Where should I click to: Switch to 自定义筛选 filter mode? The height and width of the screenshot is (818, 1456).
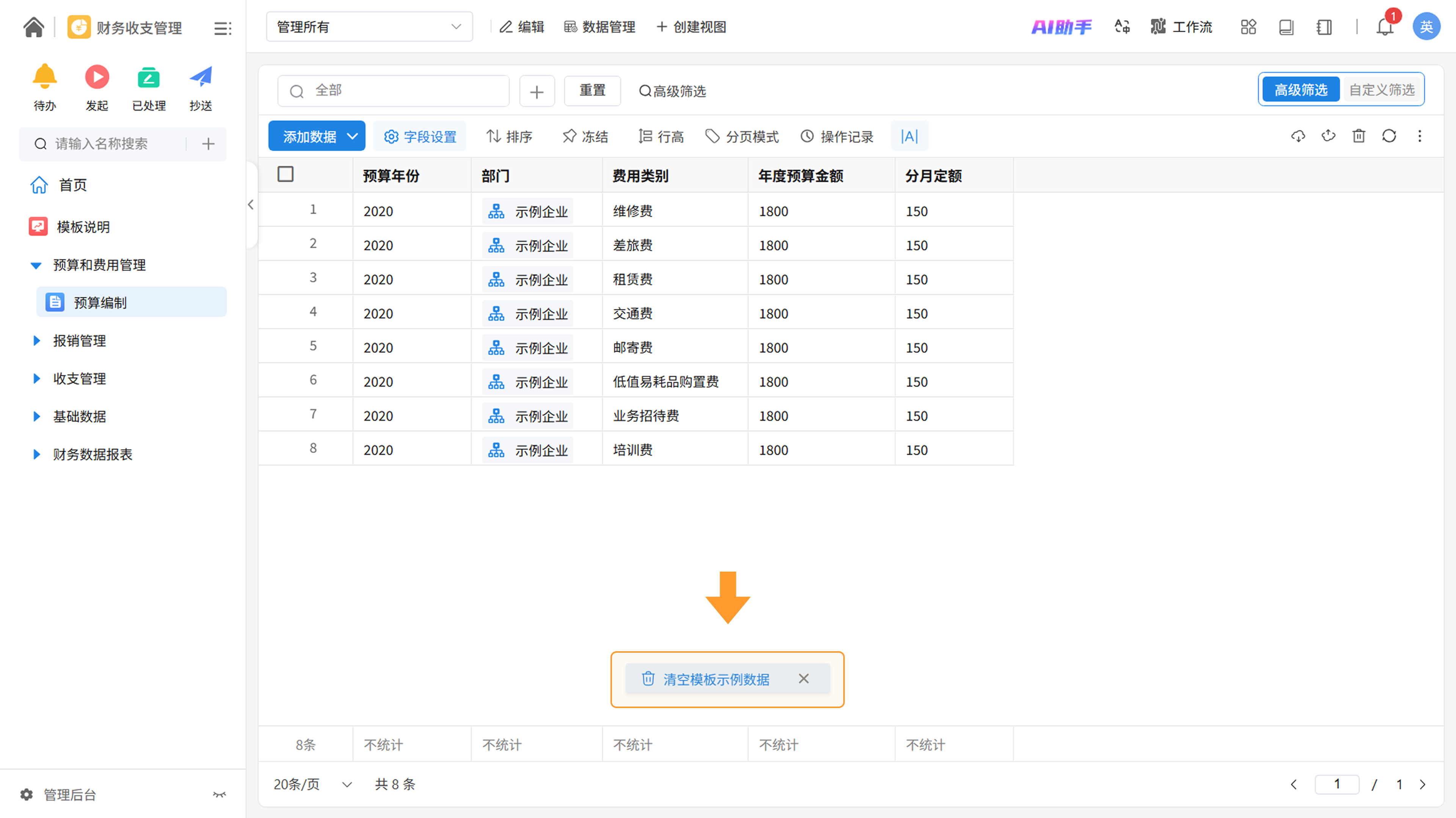pos(1381,90)
